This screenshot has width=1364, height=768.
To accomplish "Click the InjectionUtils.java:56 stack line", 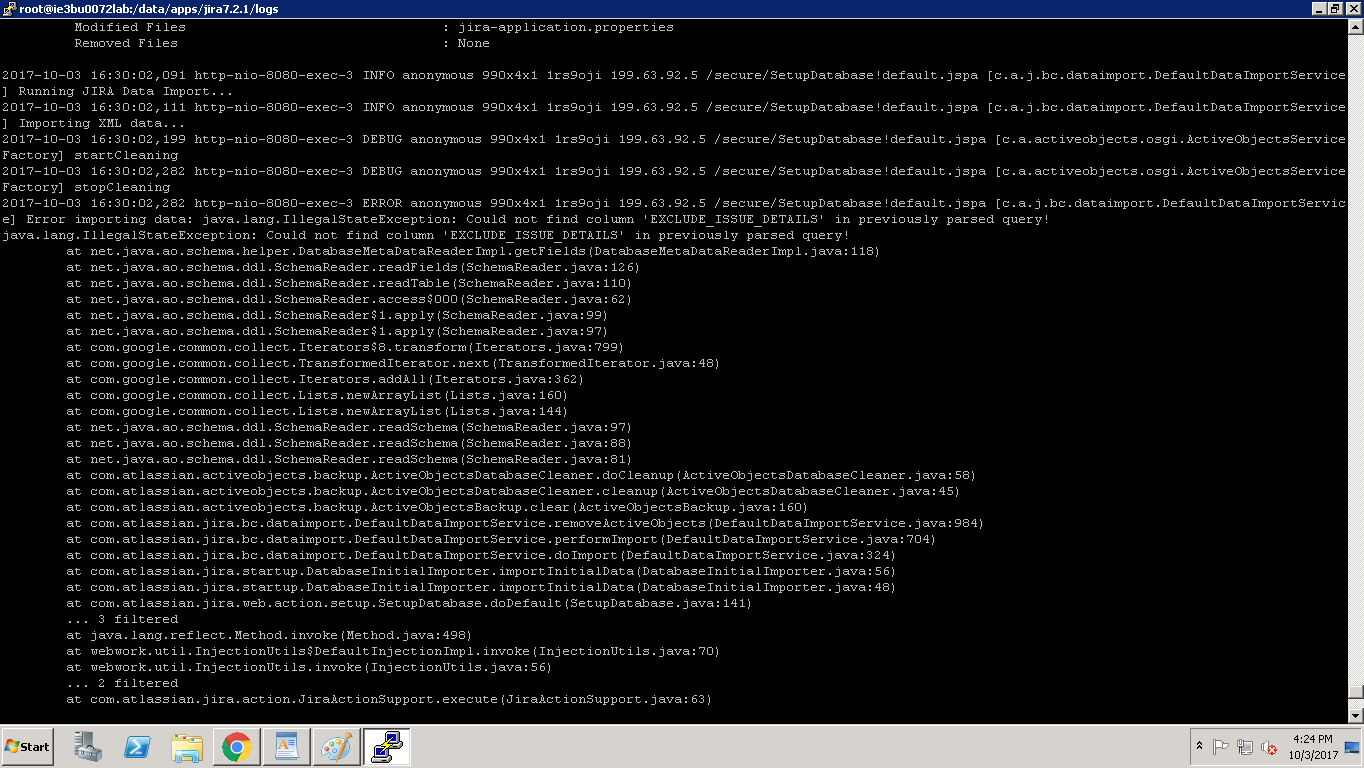I will 309,667.
